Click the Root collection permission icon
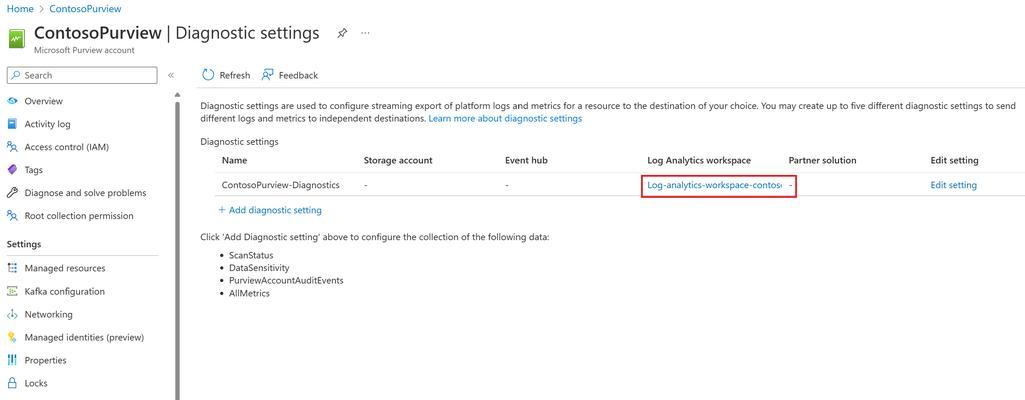1025x400 pixels. 12,216
